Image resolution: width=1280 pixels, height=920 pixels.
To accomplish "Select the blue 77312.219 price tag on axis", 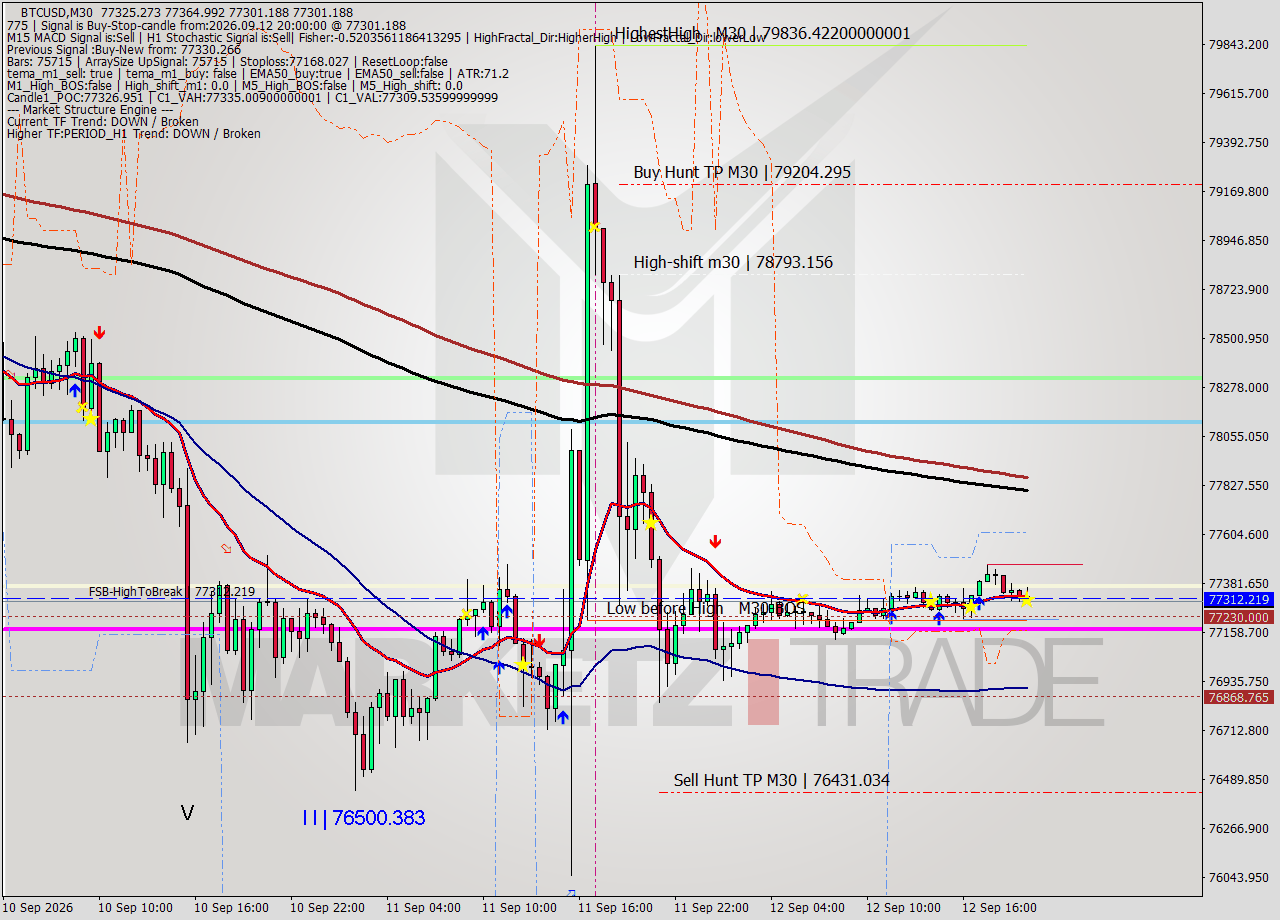I will tap(1238, 599).
